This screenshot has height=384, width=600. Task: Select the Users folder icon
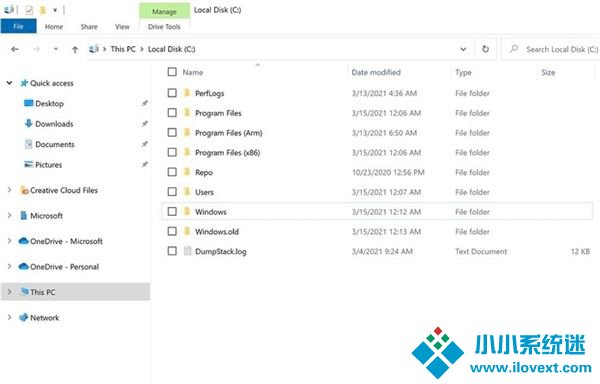(187, 191)
